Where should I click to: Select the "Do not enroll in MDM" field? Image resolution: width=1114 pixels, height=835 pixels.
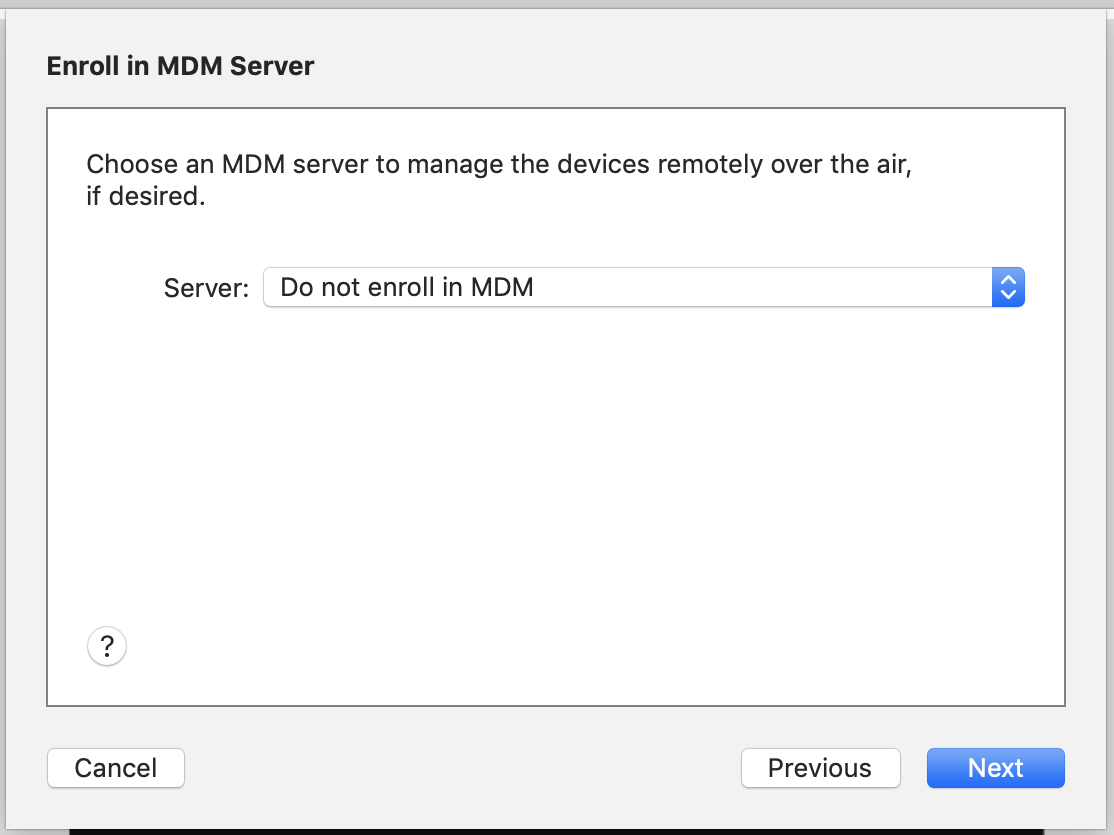click(407, 288)
